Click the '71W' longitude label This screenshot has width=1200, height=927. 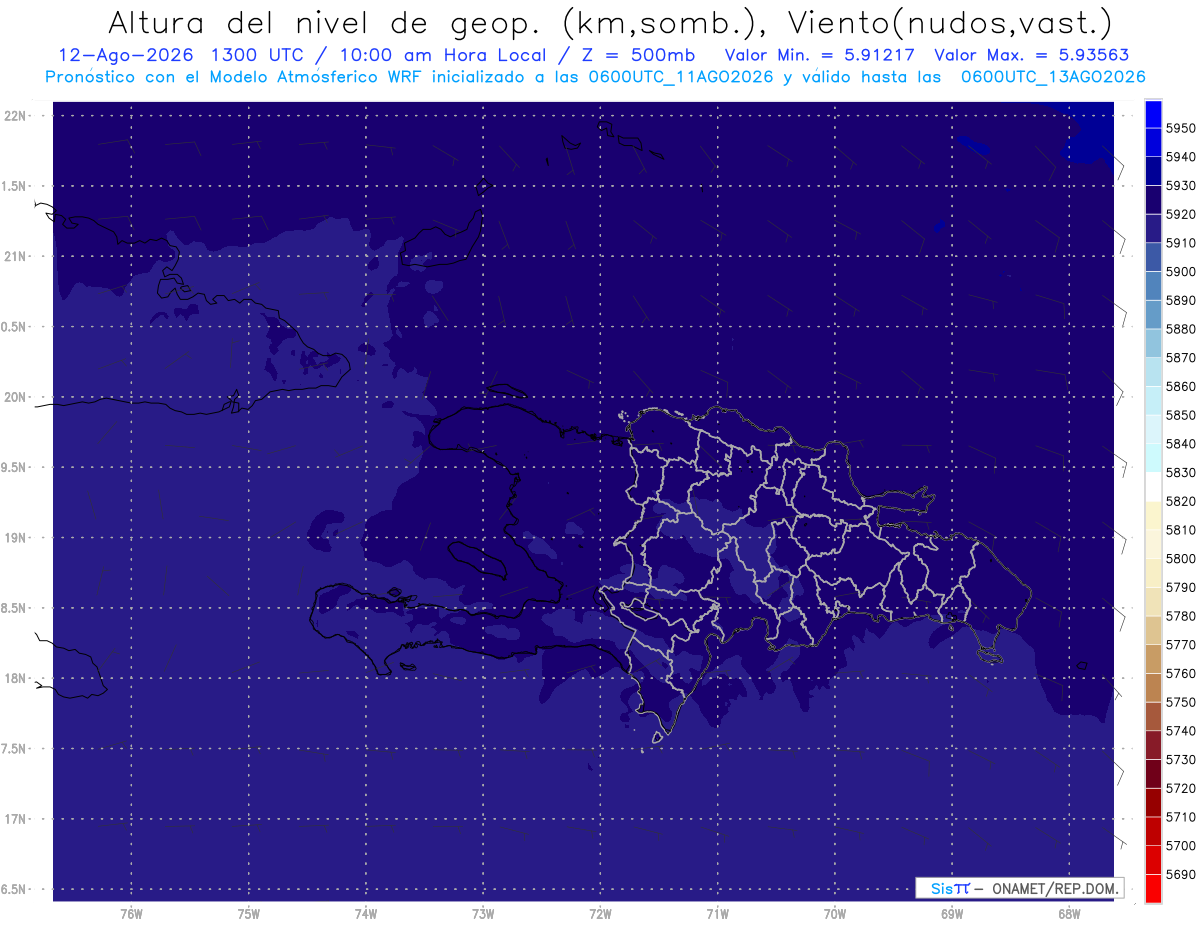717,913
